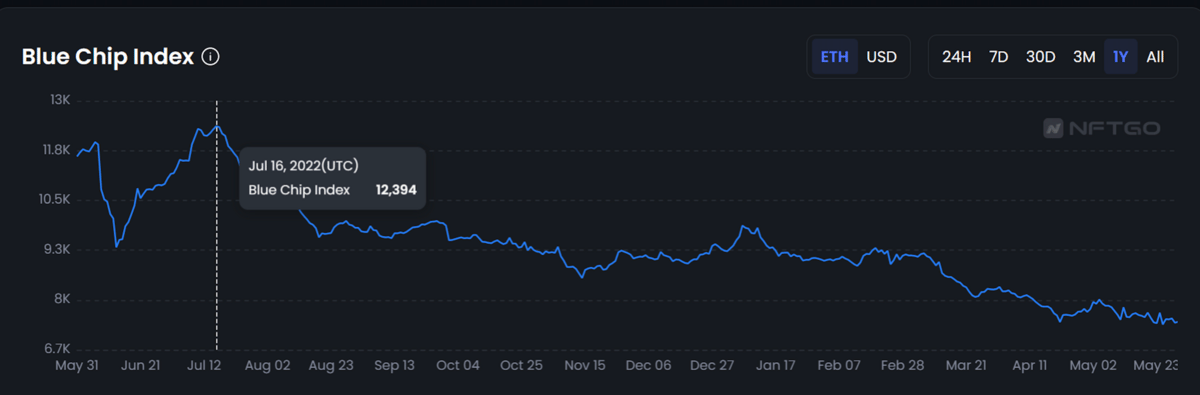Image resolution: width=1200 pixels, height=395 pixels.
Task: Click the tooltip's Blue Chip Index label
Action: tap(299, 189)
